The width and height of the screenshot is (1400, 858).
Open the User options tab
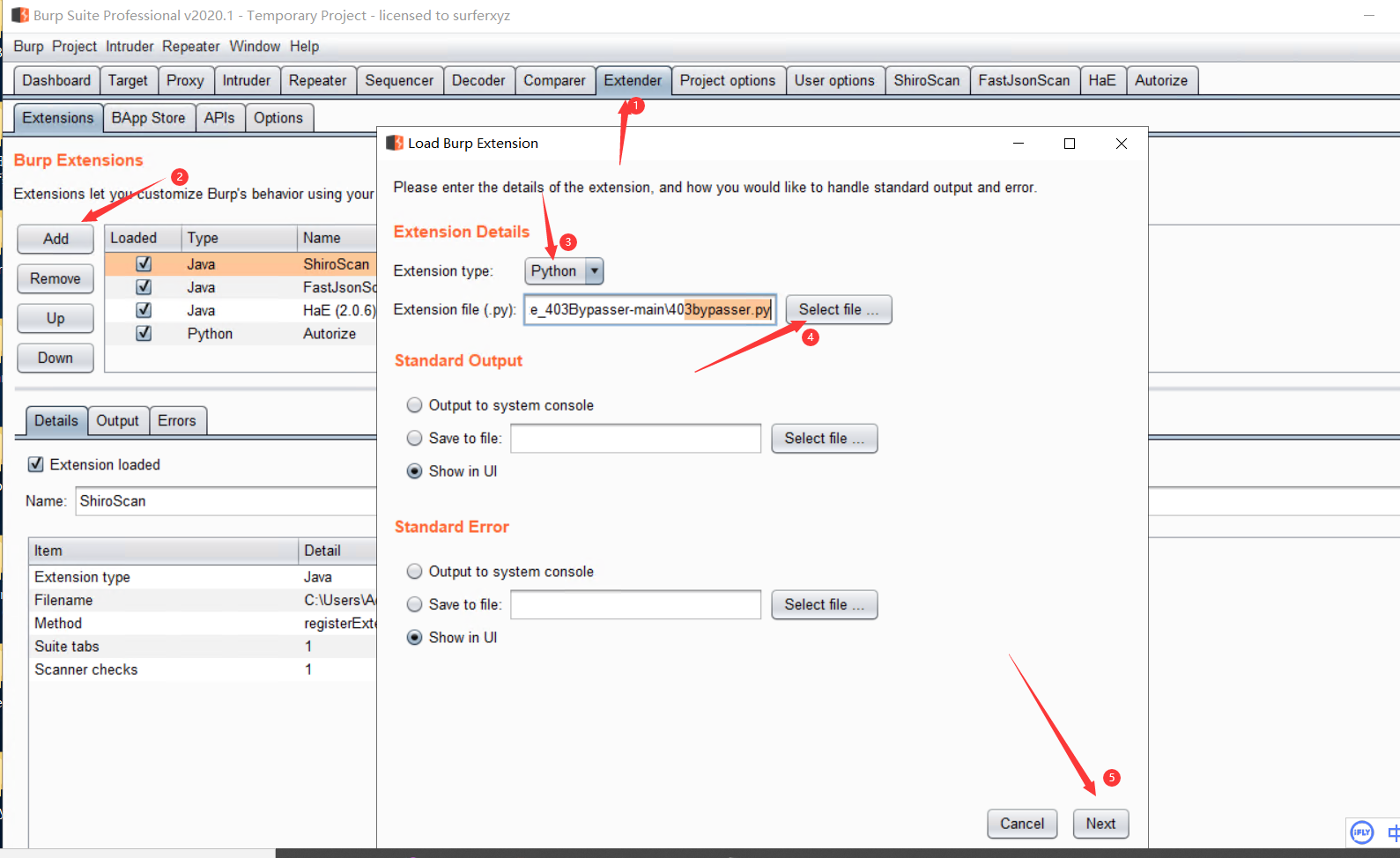(834, 80)
